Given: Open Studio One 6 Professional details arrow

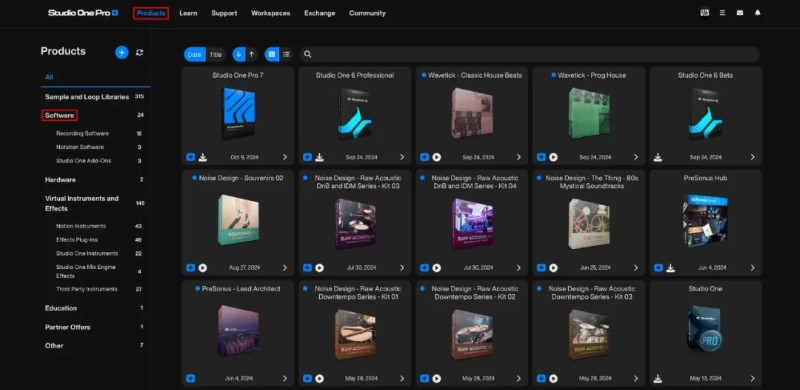Looking at the screenshot, I should pyautogui.click(x=402, y=157).
